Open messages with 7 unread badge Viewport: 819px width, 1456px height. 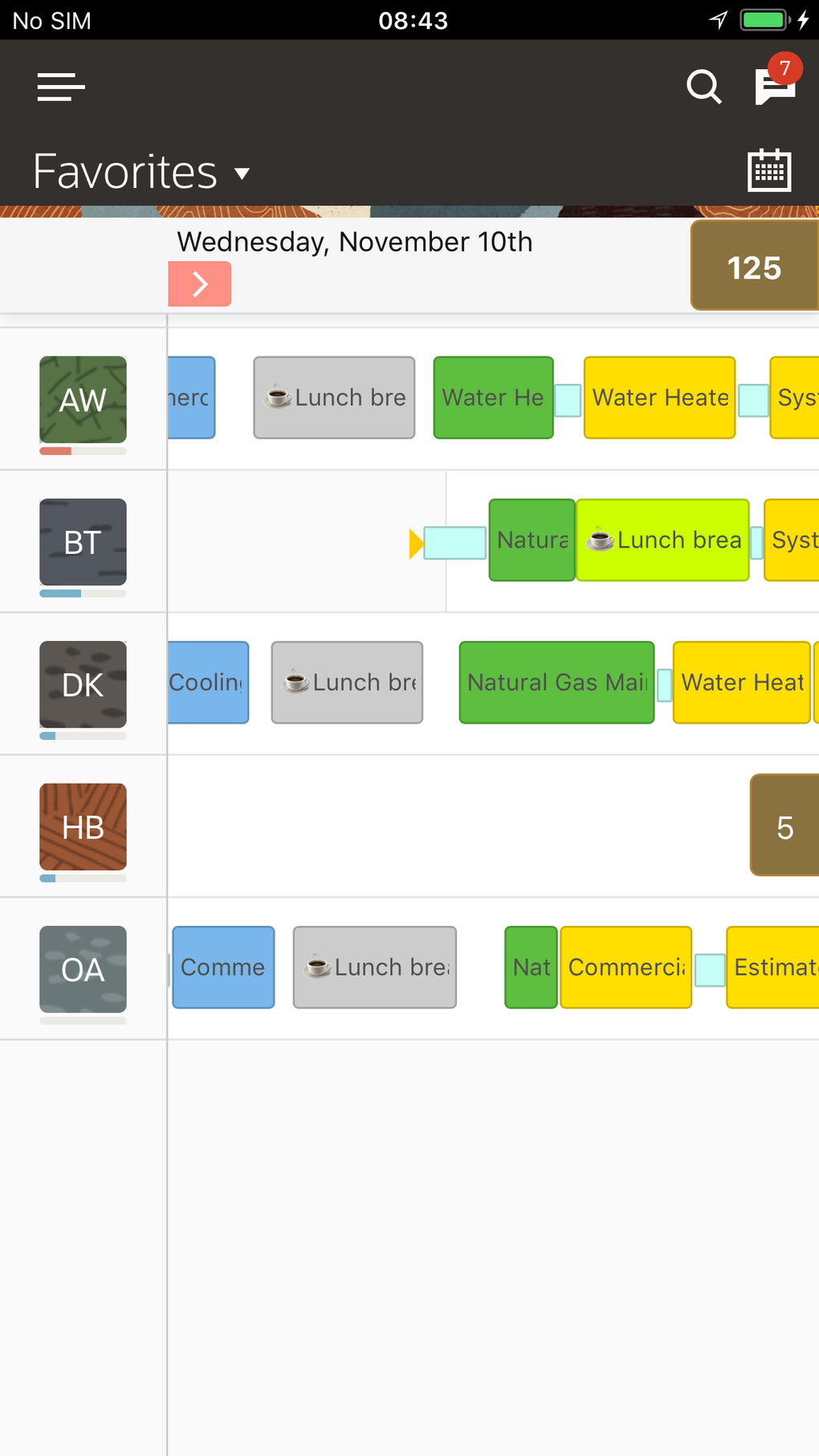coord(776,85)
